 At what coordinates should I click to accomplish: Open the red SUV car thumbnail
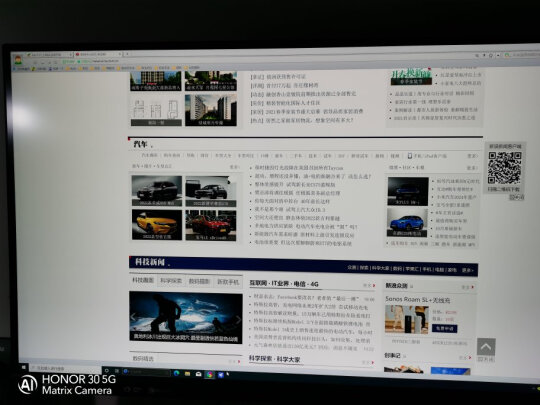click(211, 225)
